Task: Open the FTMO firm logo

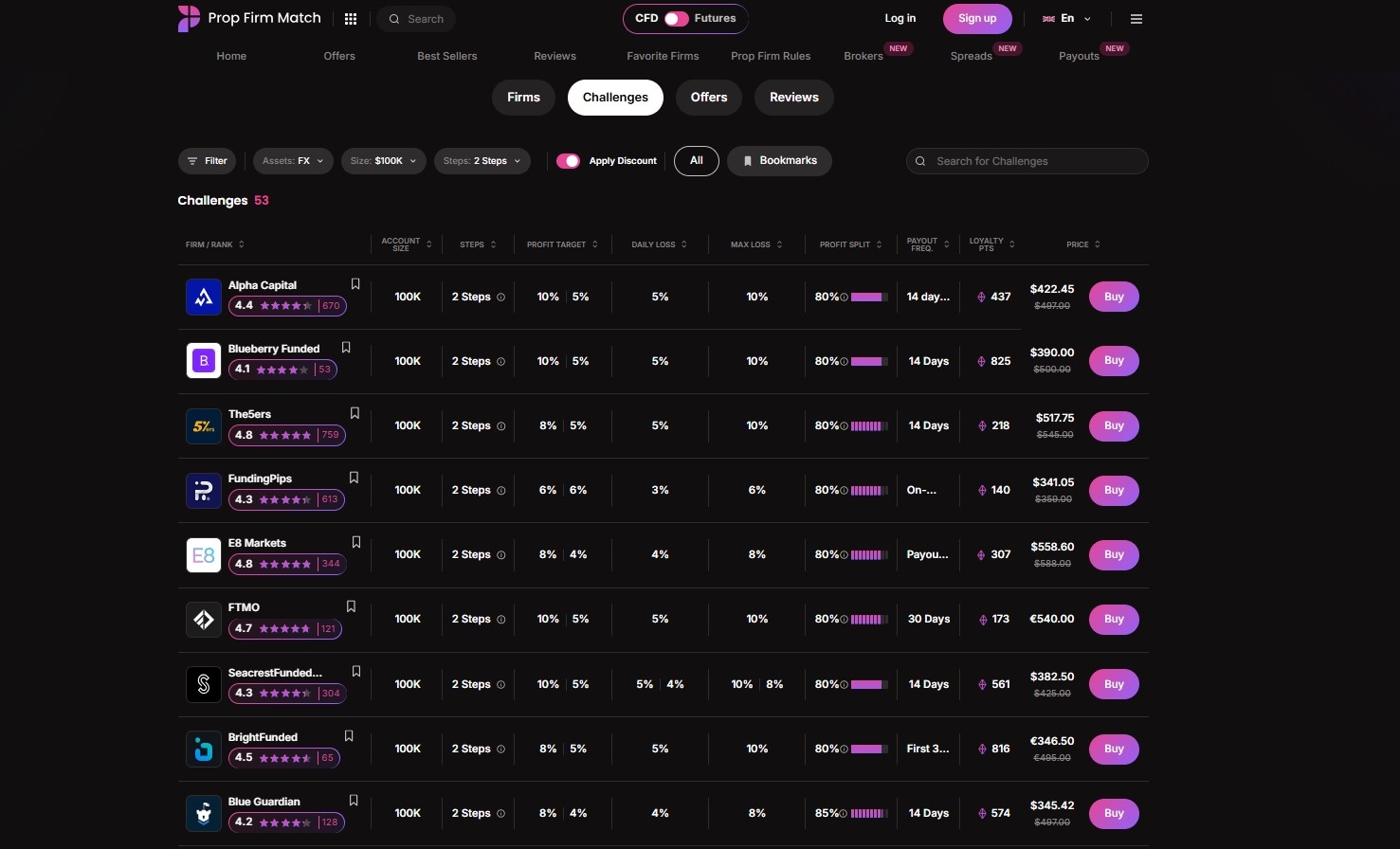Action: point(204,620)
